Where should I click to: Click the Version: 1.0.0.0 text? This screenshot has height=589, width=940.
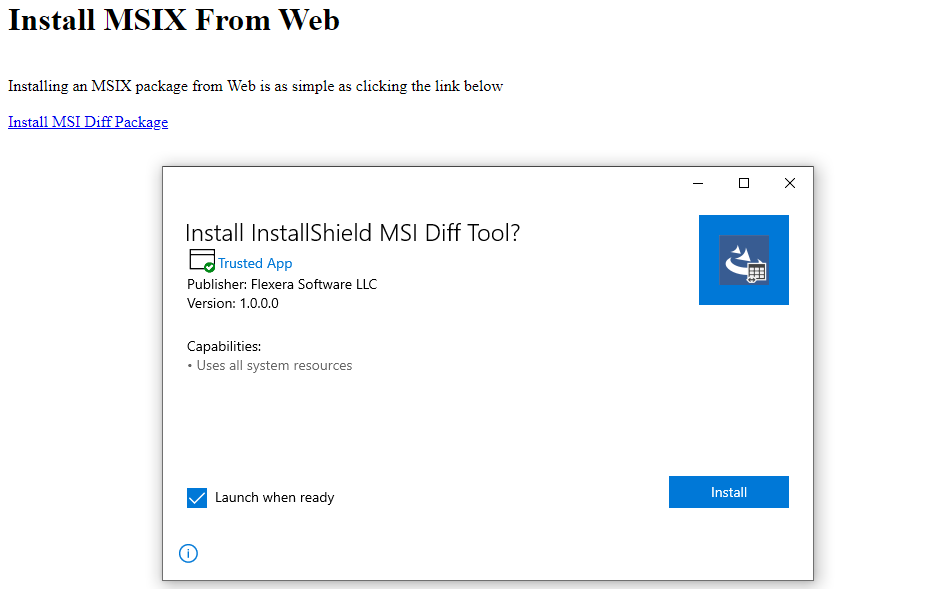tap(233, 303)
